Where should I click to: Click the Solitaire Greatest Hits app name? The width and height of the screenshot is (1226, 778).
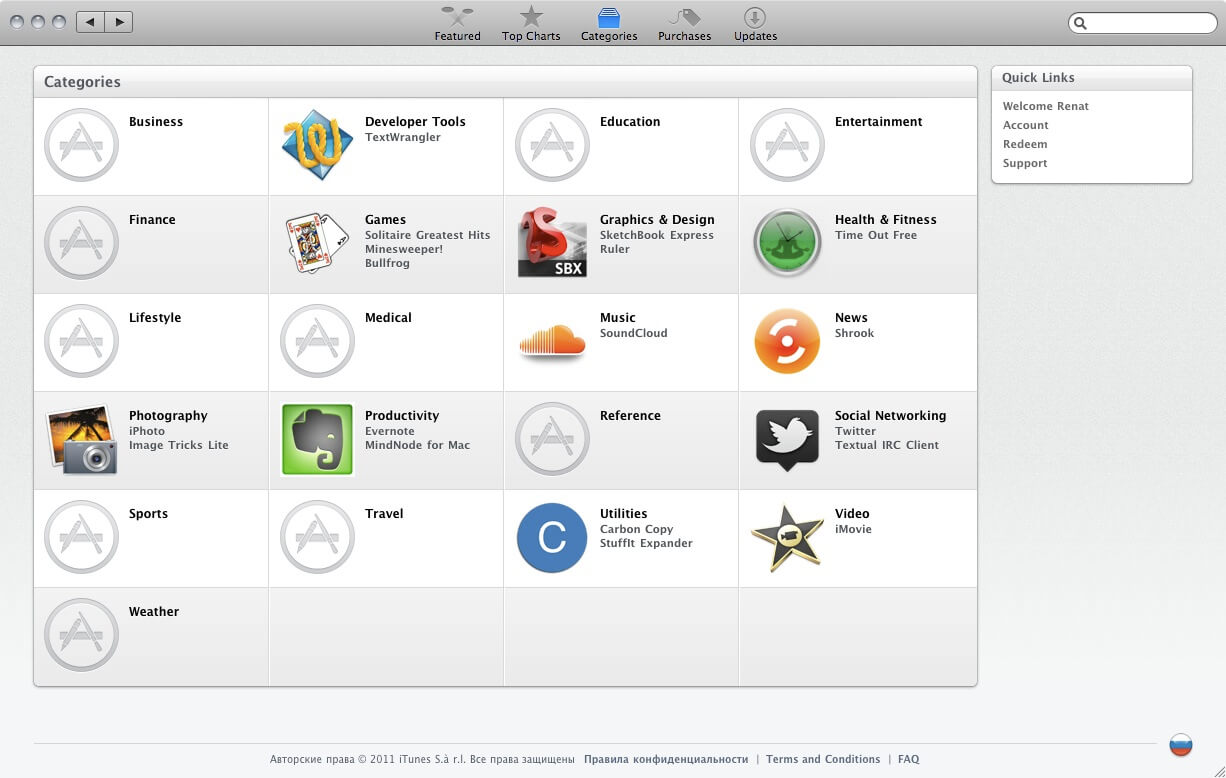pos(427,235)
